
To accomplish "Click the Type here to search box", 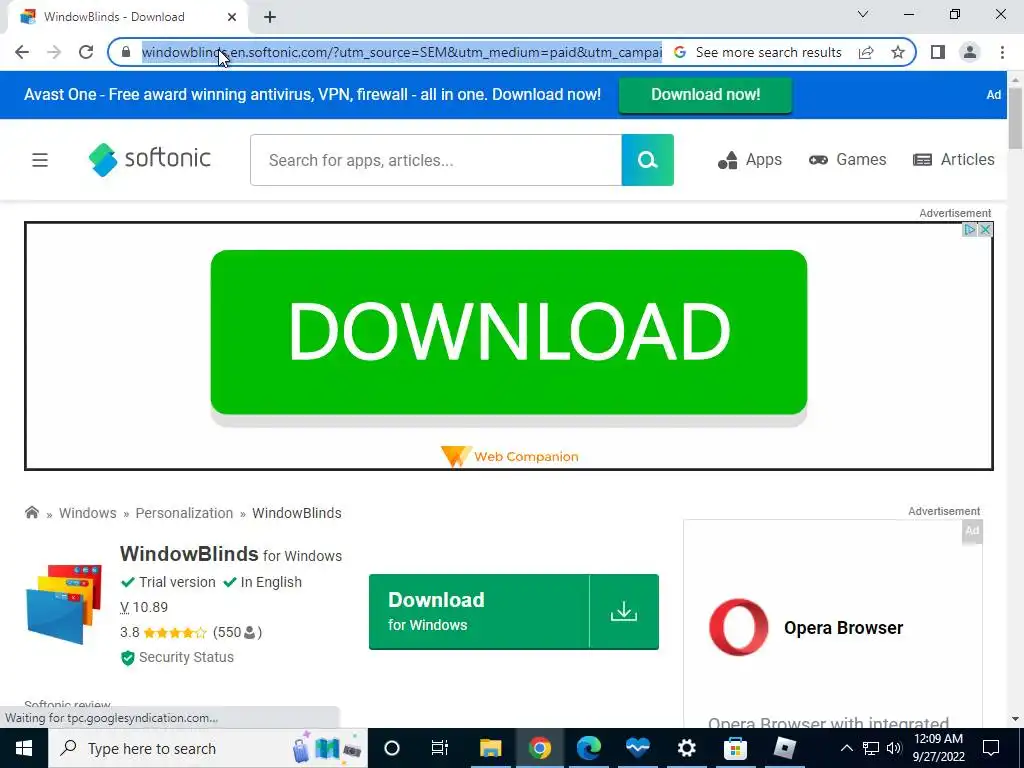I will pos(208,748).
